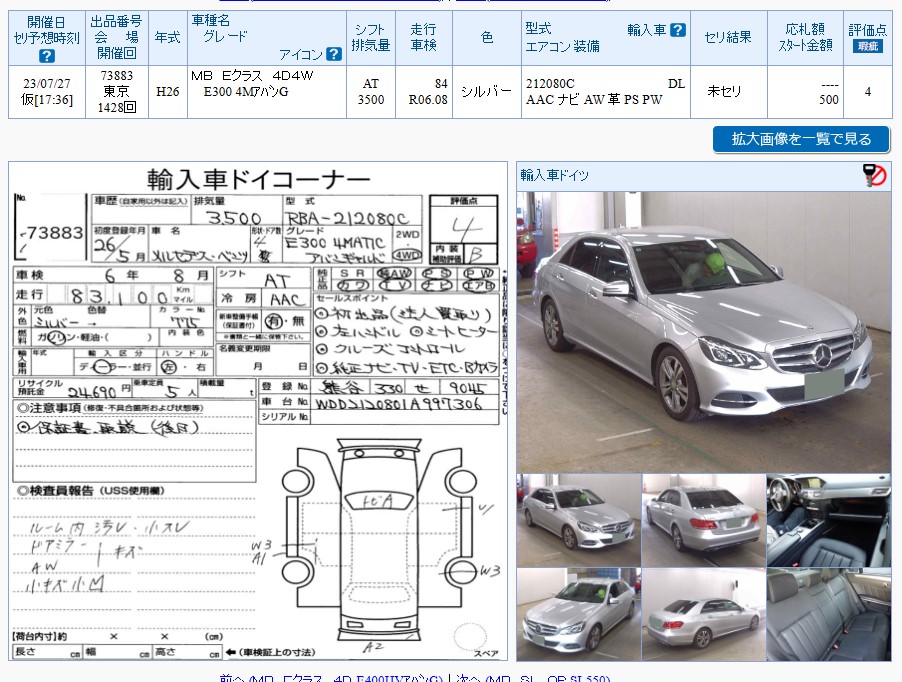Click the 開催日 column header
Screen dimensions: 902x682
tap(47, 38)
